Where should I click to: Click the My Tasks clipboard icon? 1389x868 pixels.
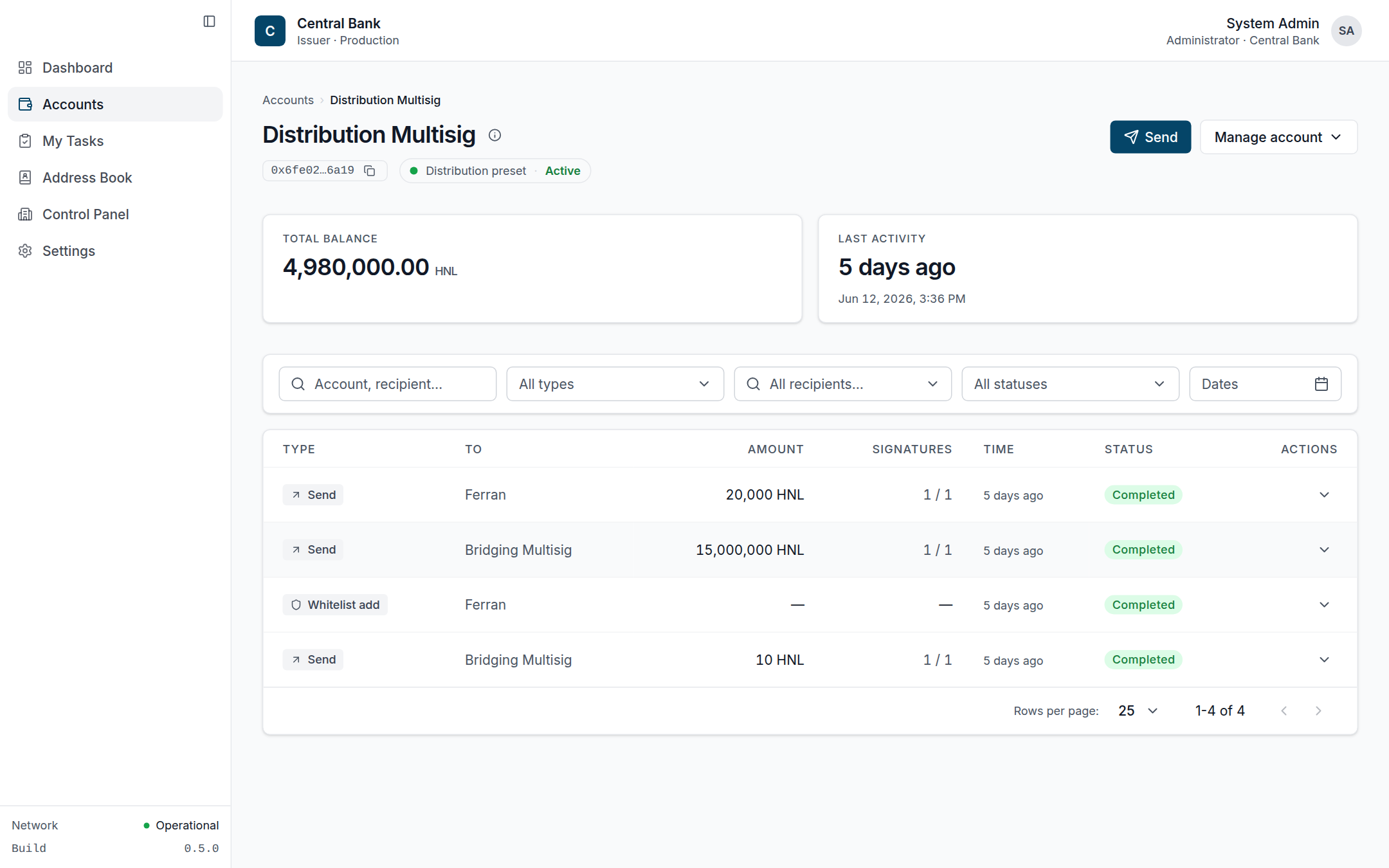pos(25,141)
